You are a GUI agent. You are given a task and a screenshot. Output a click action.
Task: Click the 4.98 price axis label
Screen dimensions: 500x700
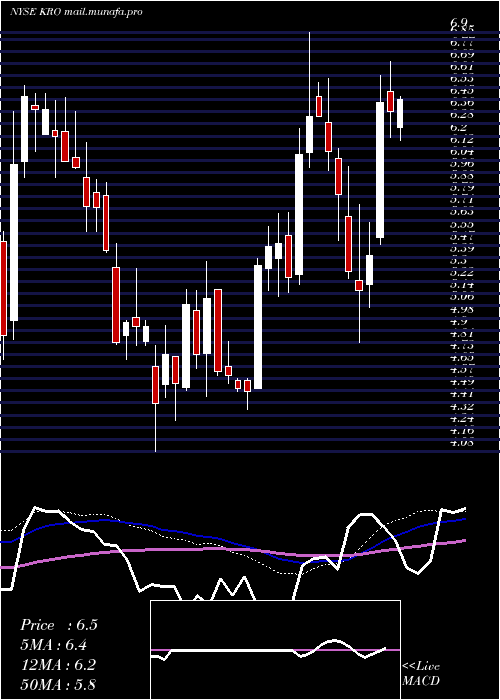click(x=461, y=309)
